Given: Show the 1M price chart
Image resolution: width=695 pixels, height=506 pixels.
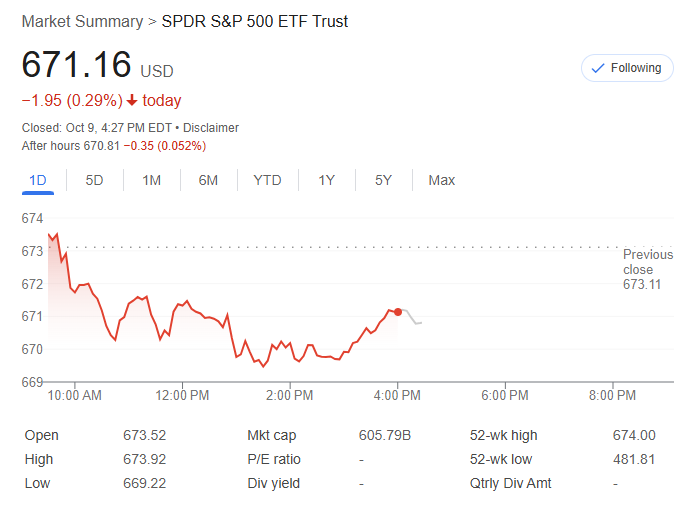Looking at the screenshot, I should click(151, 180).
